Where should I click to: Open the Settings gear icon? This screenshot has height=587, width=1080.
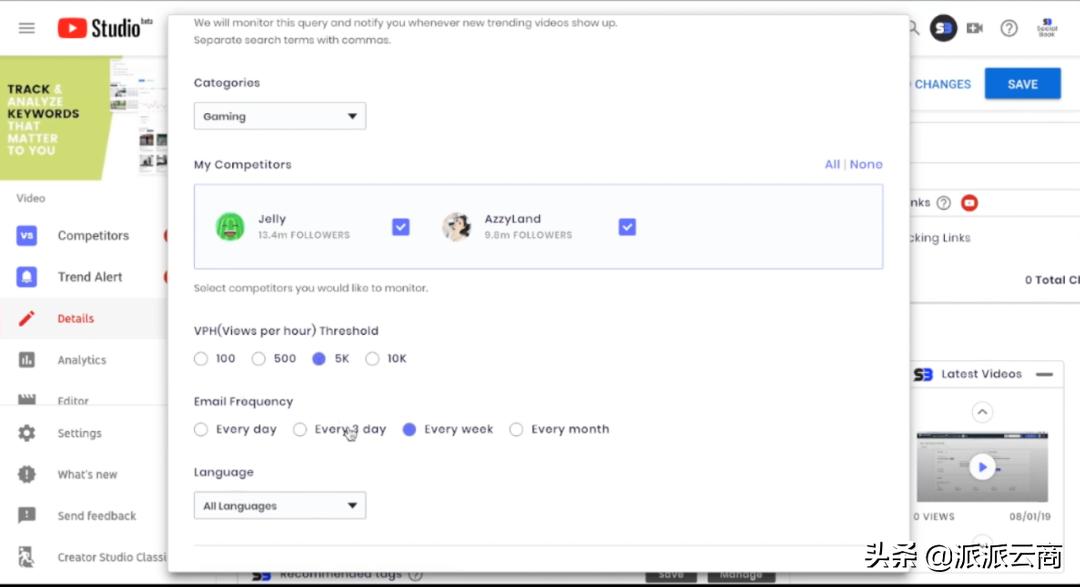click(x=26, y=433)
